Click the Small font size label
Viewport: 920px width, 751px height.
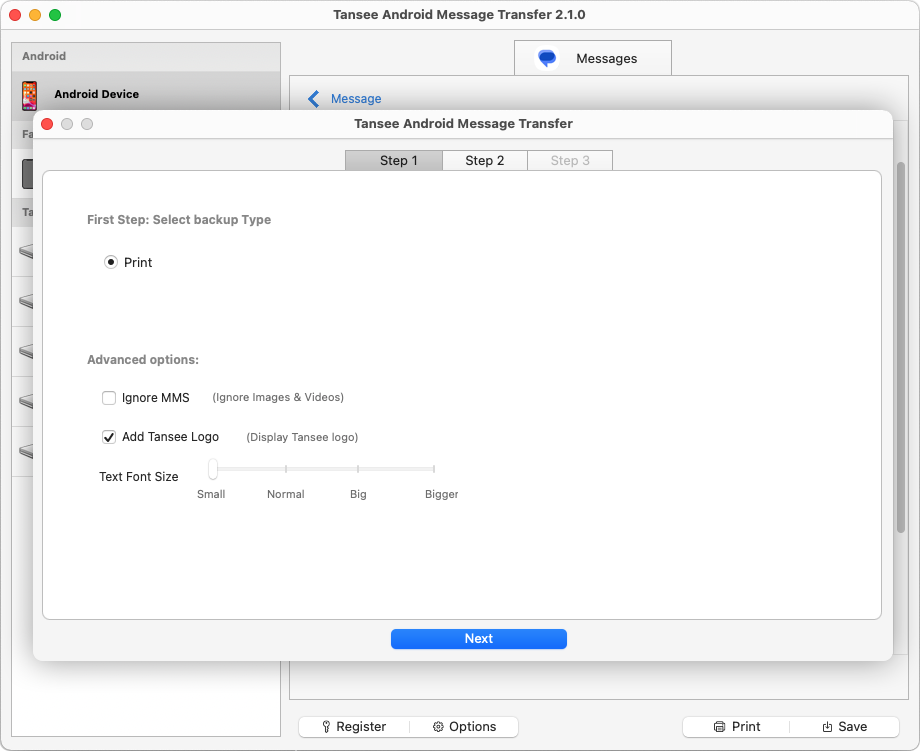(211, 494)
